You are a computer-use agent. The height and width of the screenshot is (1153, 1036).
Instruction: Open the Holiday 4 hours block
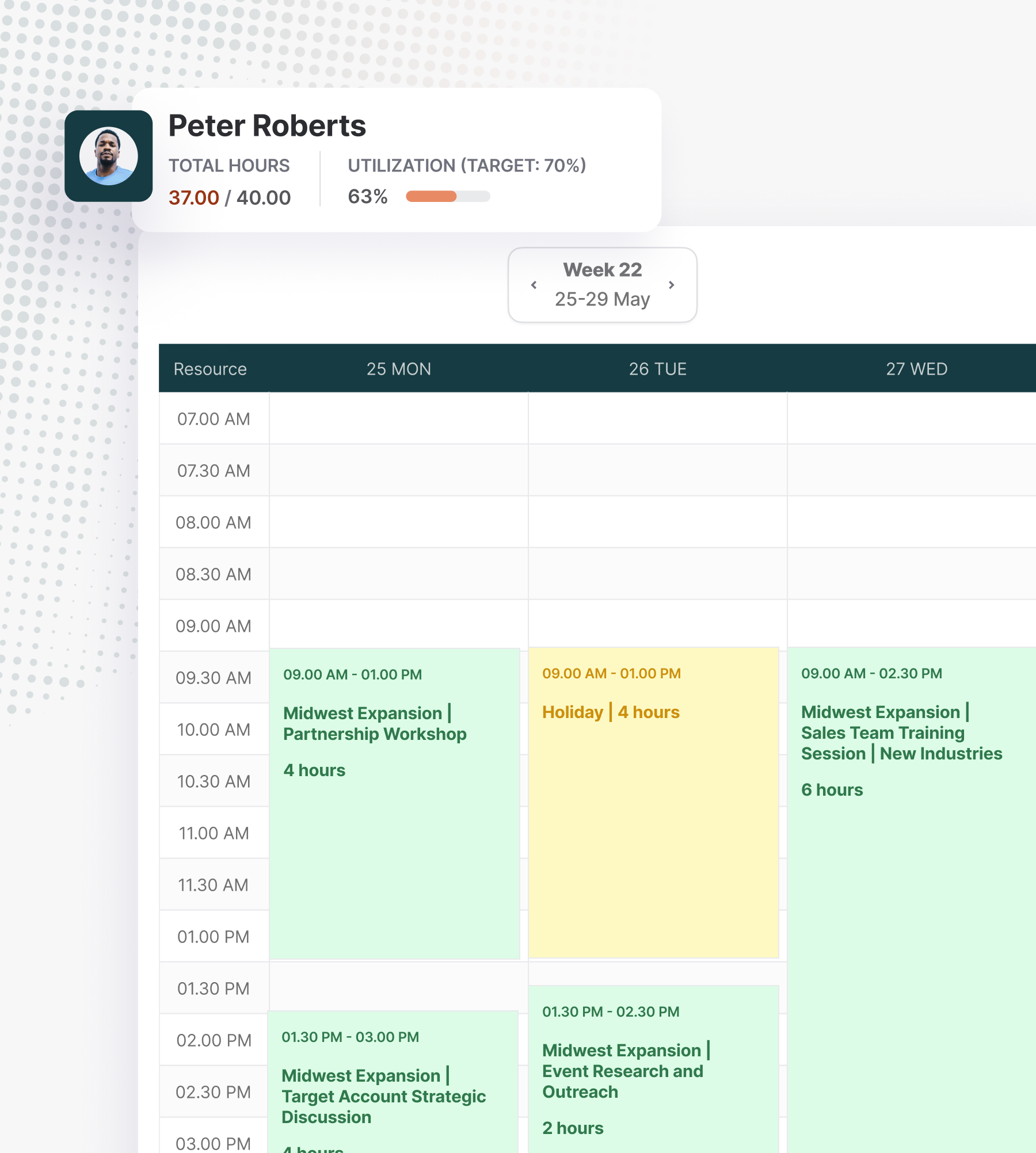pyautogui.click(x=653, y=803)
